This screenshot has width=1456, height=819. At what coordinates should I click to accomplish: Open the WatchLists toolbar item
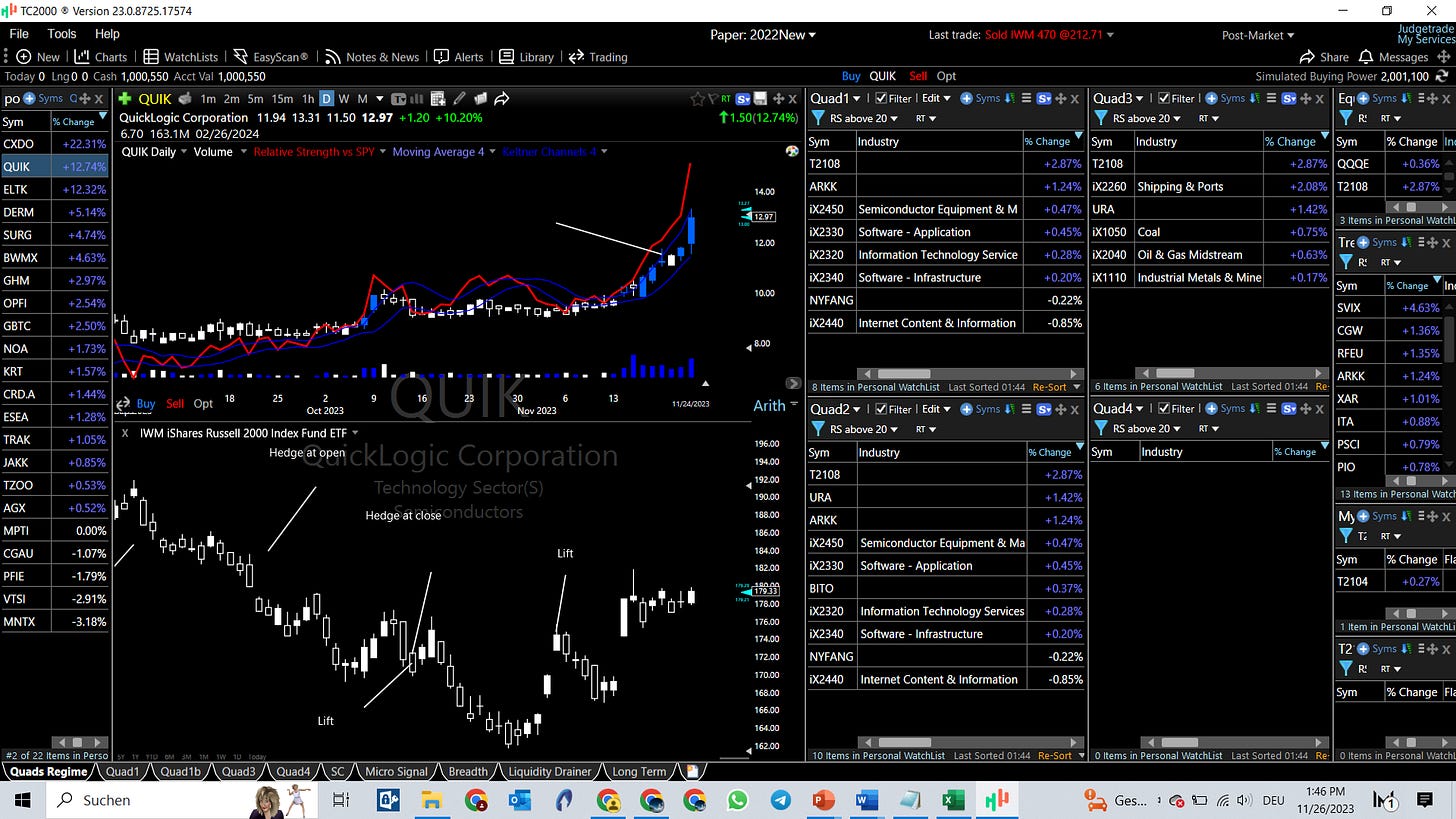pos(180,57)
